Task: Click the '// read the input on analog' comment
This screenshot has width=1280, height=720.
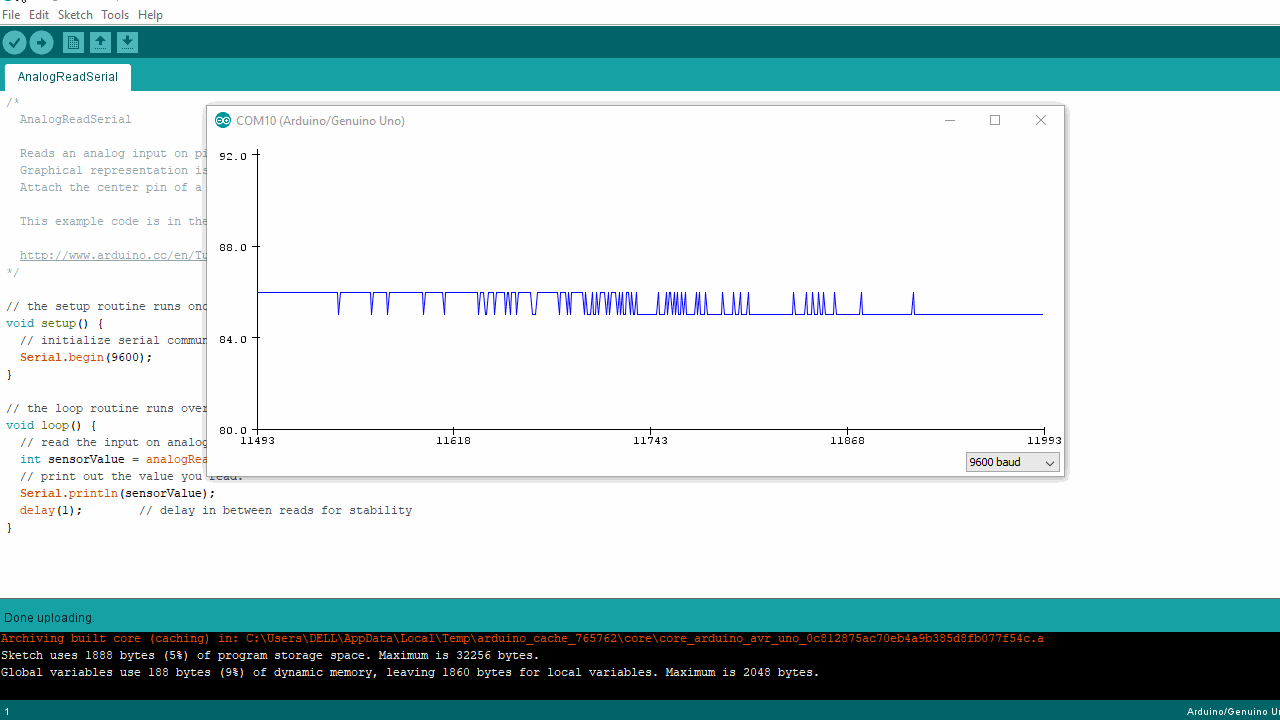Action: [113, 442]
